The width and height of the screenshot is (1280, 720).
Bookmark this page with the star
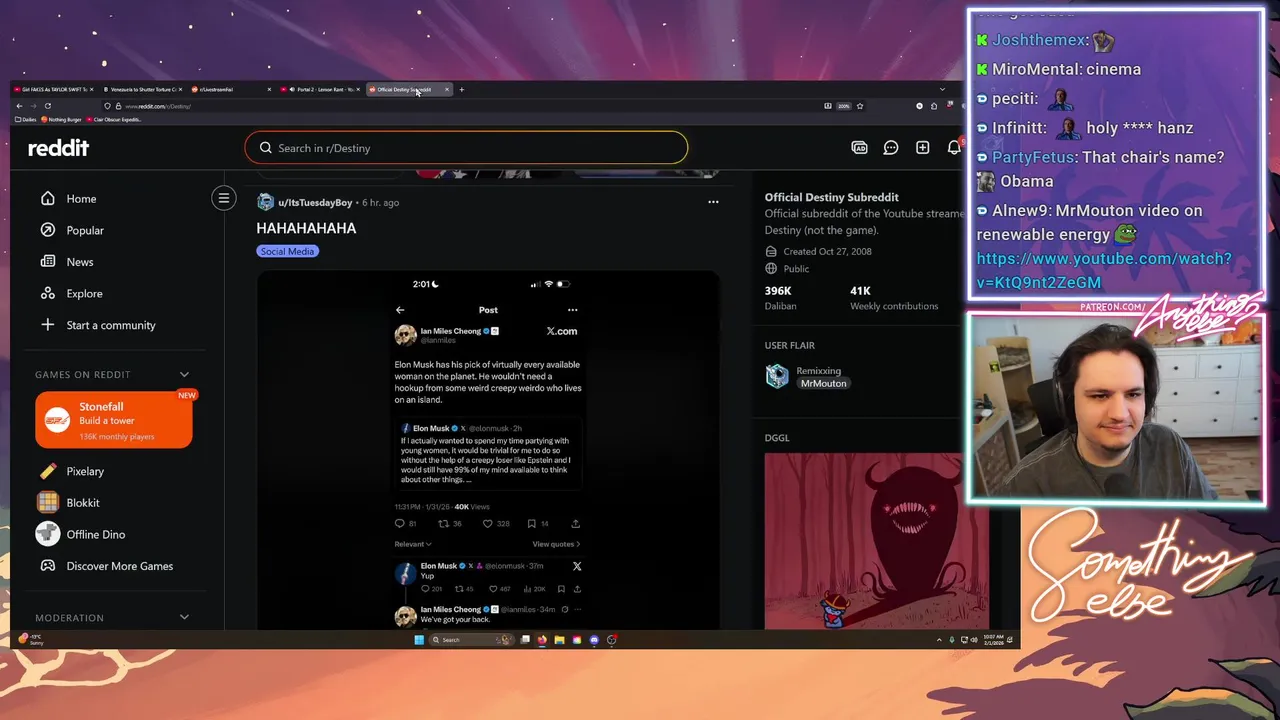[x=860, y=106]
